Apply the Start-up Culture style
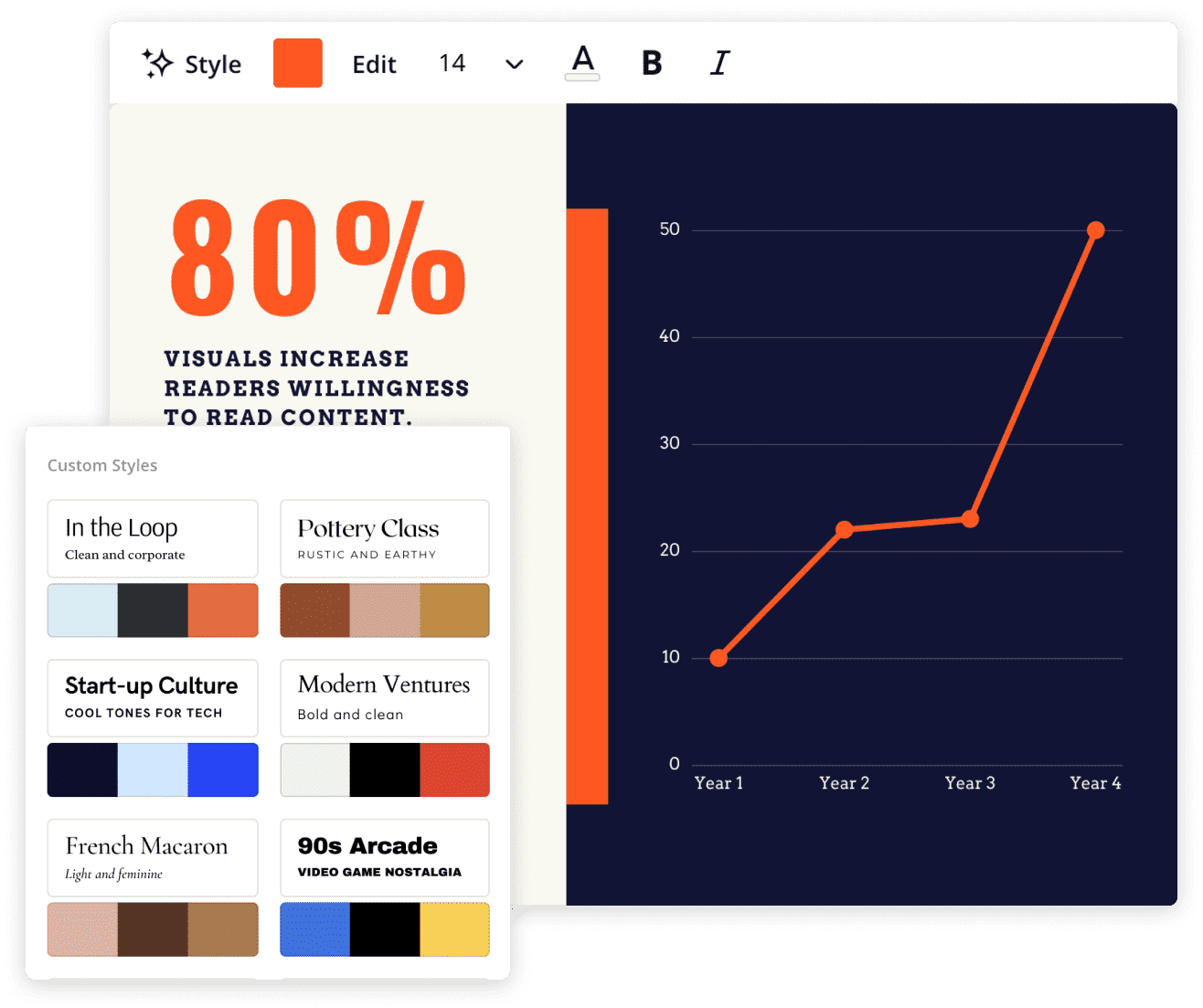This screenshot has height=1008, width=1203. point(153,698)
